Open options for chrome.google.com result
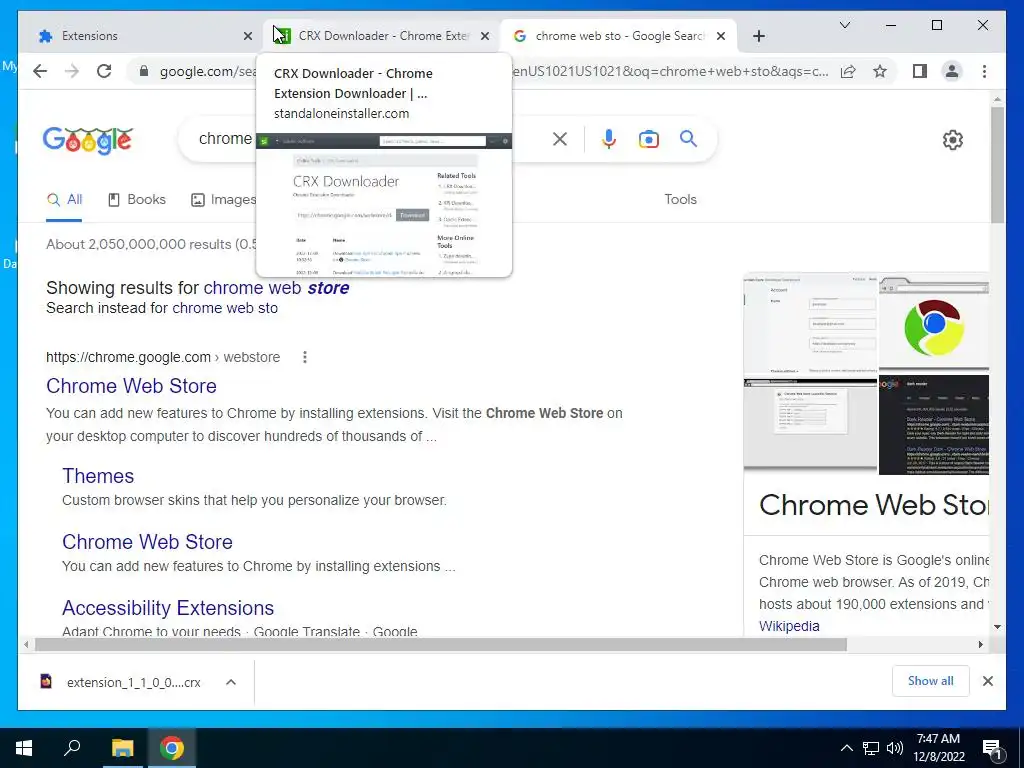Screen dimensions: 1024x768 pos(304,357)
